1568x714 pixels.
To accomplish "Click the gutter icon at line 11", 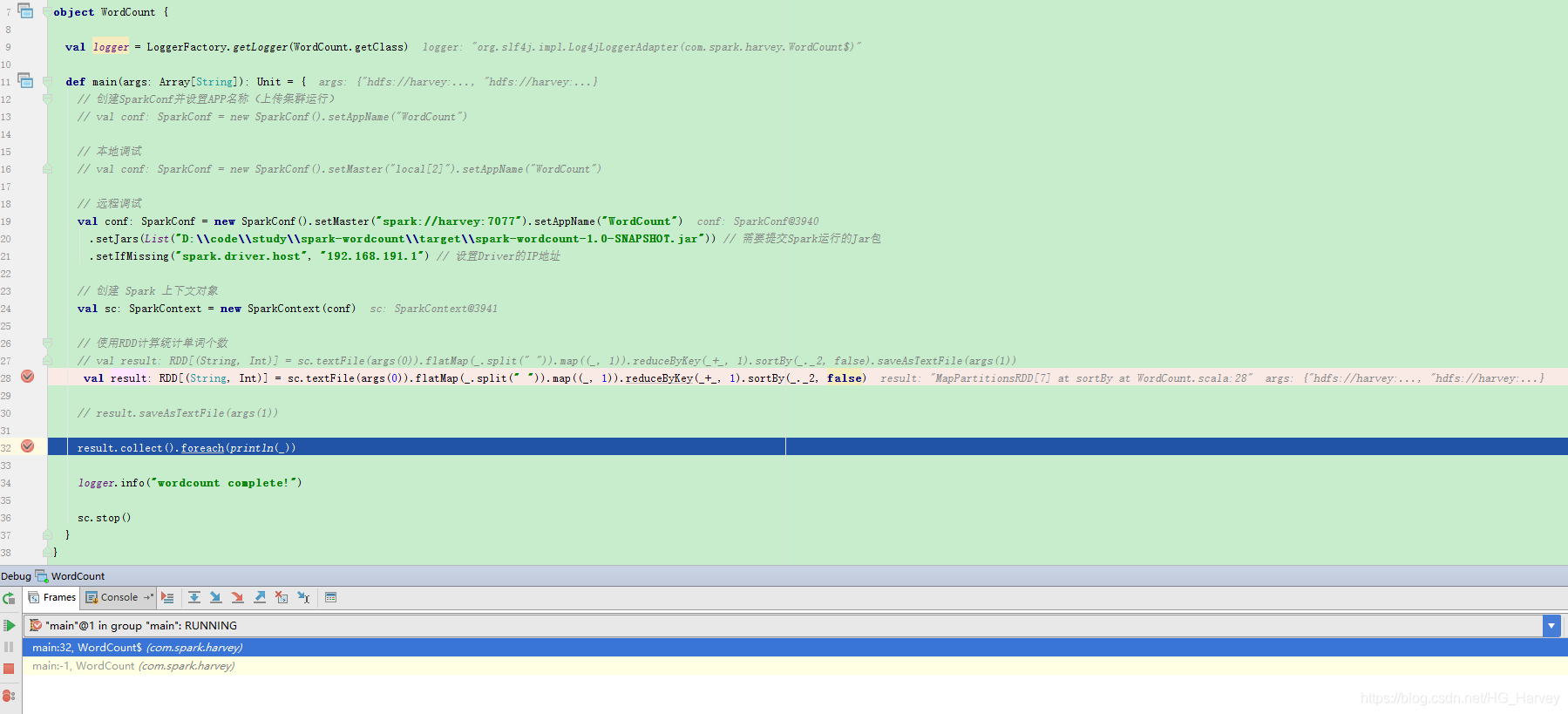I will pyautogui.click(x=25, y=80).
